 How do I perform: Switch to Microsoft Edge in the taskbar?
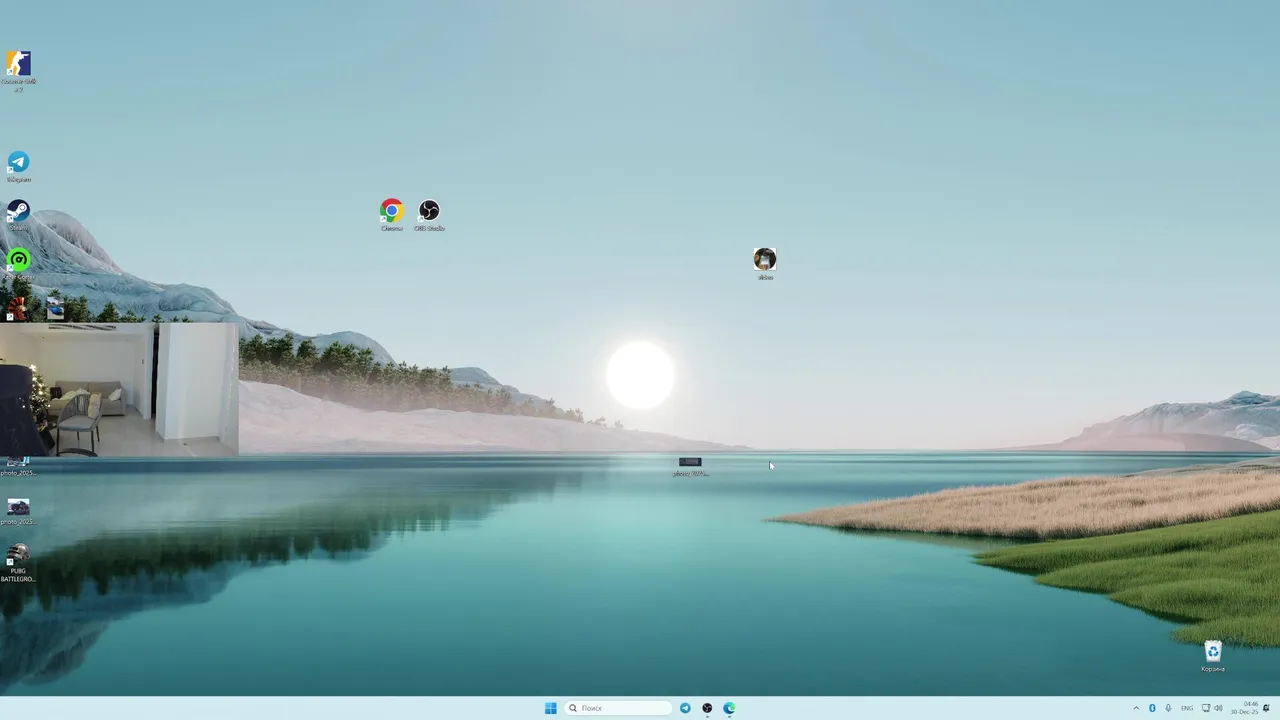pyautogui.click(x=729, y=708)
